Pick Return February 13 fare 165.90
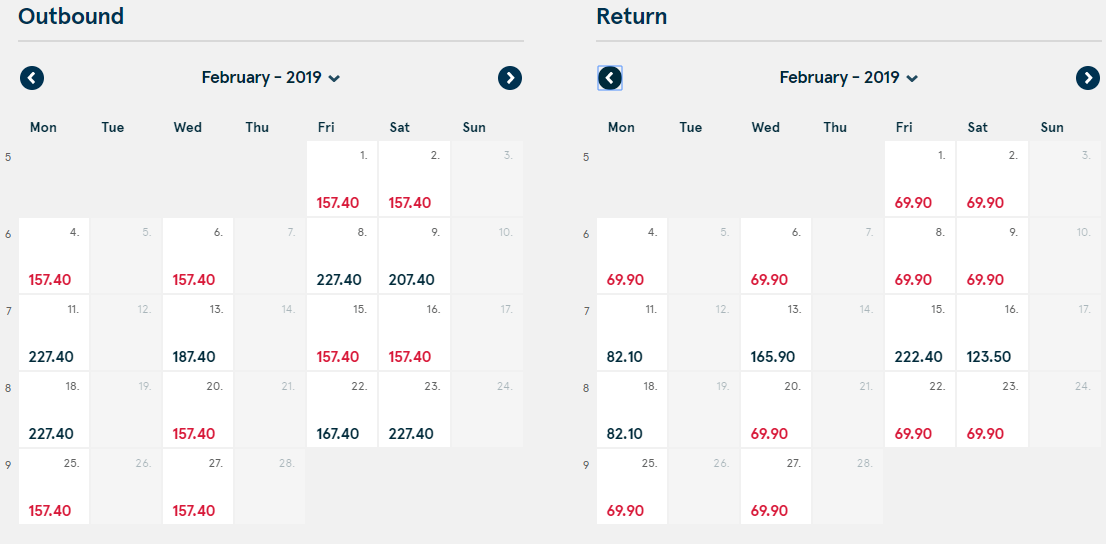 pos(776,333)
